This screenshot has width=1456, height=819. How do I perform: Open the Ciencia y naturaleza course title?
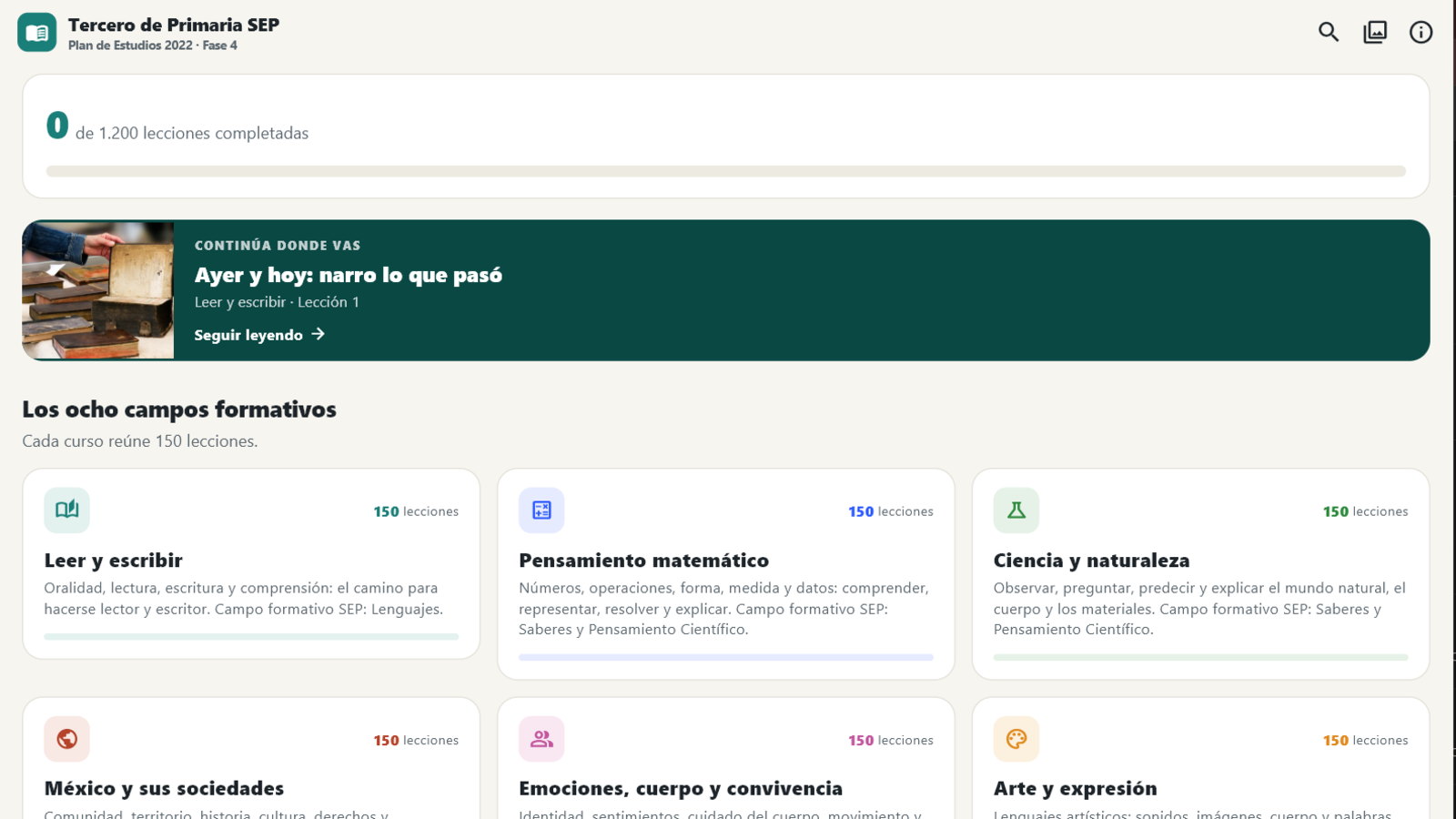tap(1091, 561)
